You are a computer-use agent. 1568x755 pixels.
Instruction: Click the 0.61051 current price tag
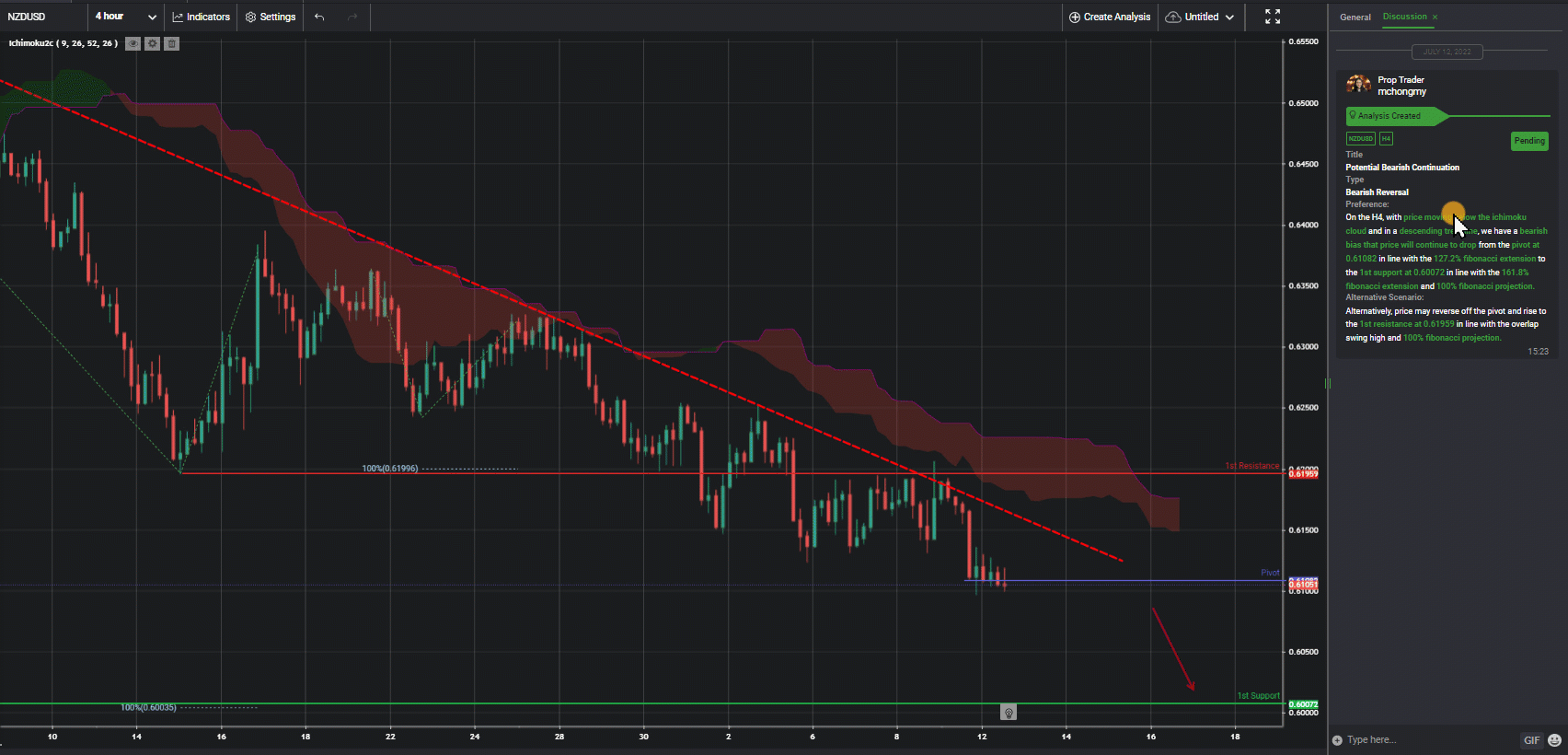[1303, 585]
